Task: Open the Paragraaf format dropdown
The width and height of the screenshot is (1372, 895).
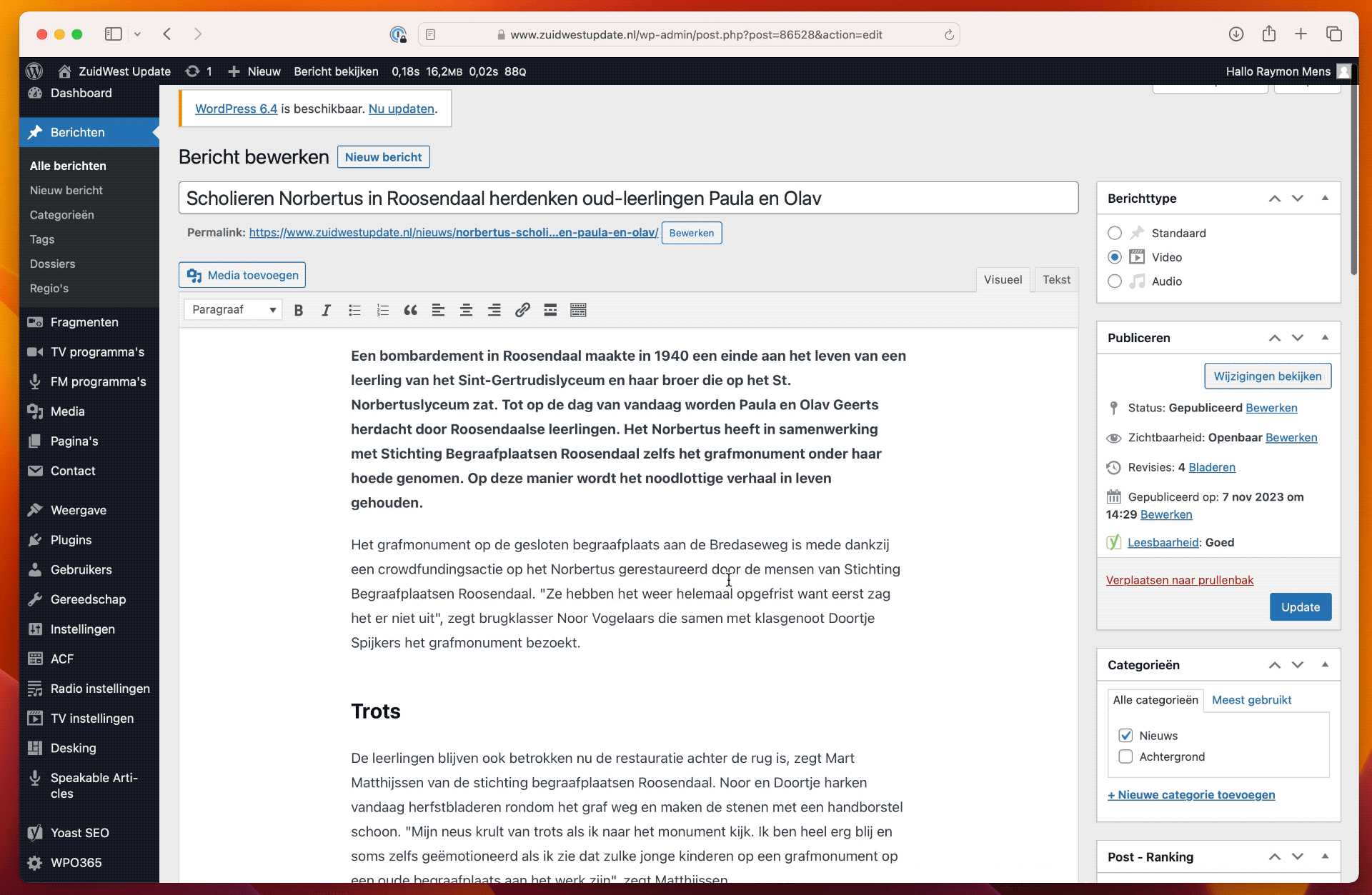Action: (x=233, y=310)
